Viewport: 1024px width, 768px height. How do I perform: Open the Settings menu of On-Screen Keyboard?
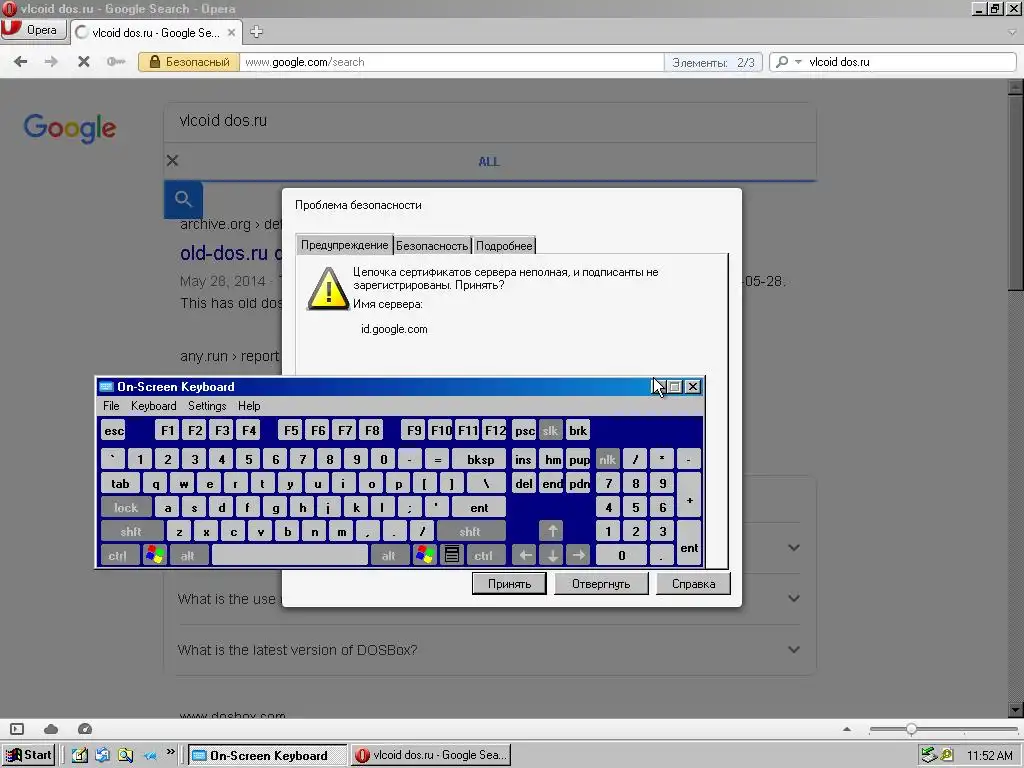tap(207, 406)
